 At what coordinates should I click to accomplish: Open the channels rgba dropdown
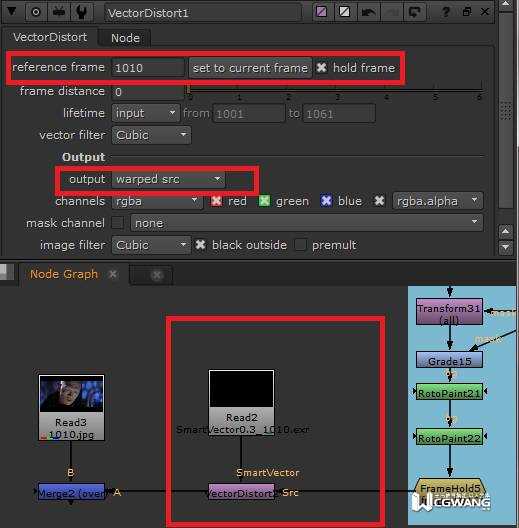coord(157,201)
